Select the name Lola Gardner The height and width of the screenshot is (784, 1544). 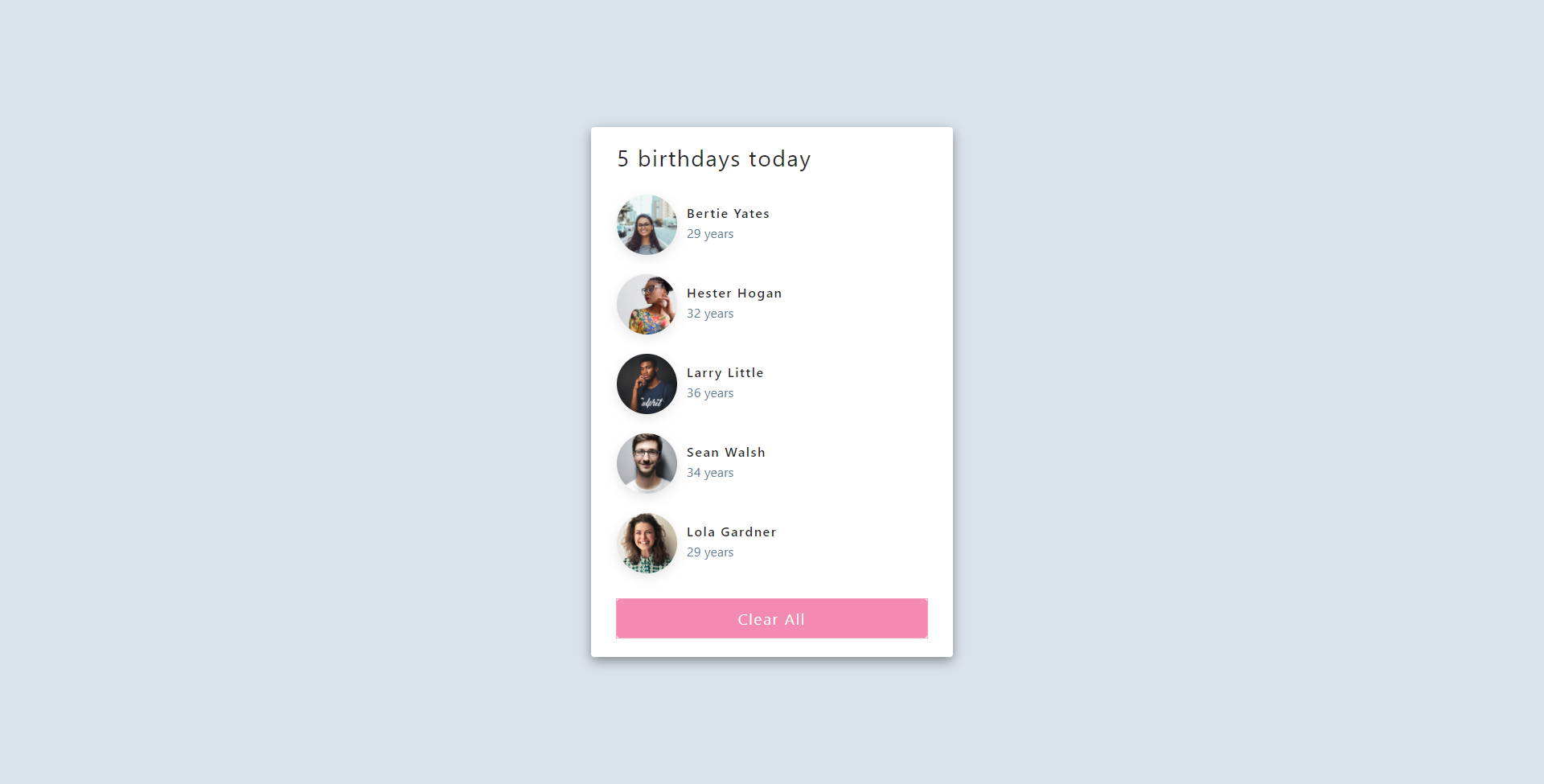731,532
